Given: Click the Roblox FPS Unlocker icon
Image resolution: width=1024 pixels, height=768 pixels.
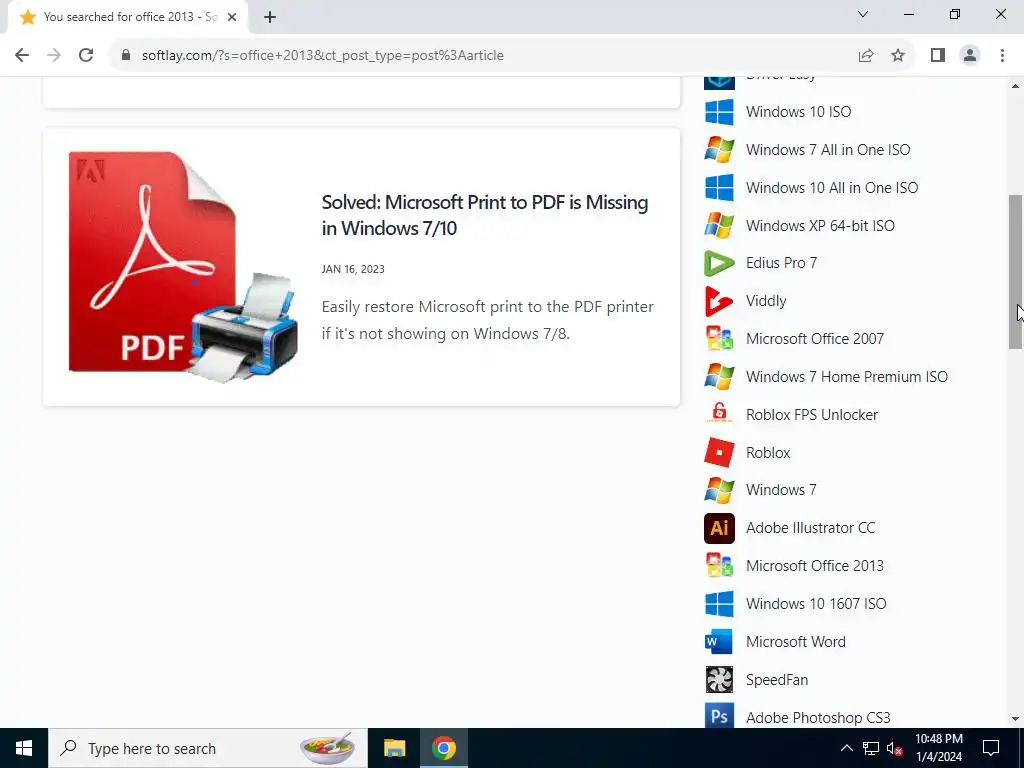Looking at the screenshot, I should click(x=719, y=415).
